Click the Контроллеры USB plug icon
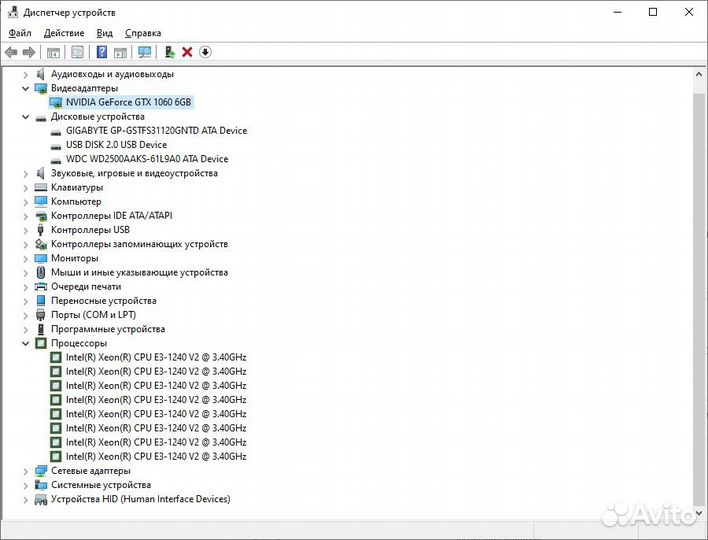The image size is (708, 540). [41, 230]
